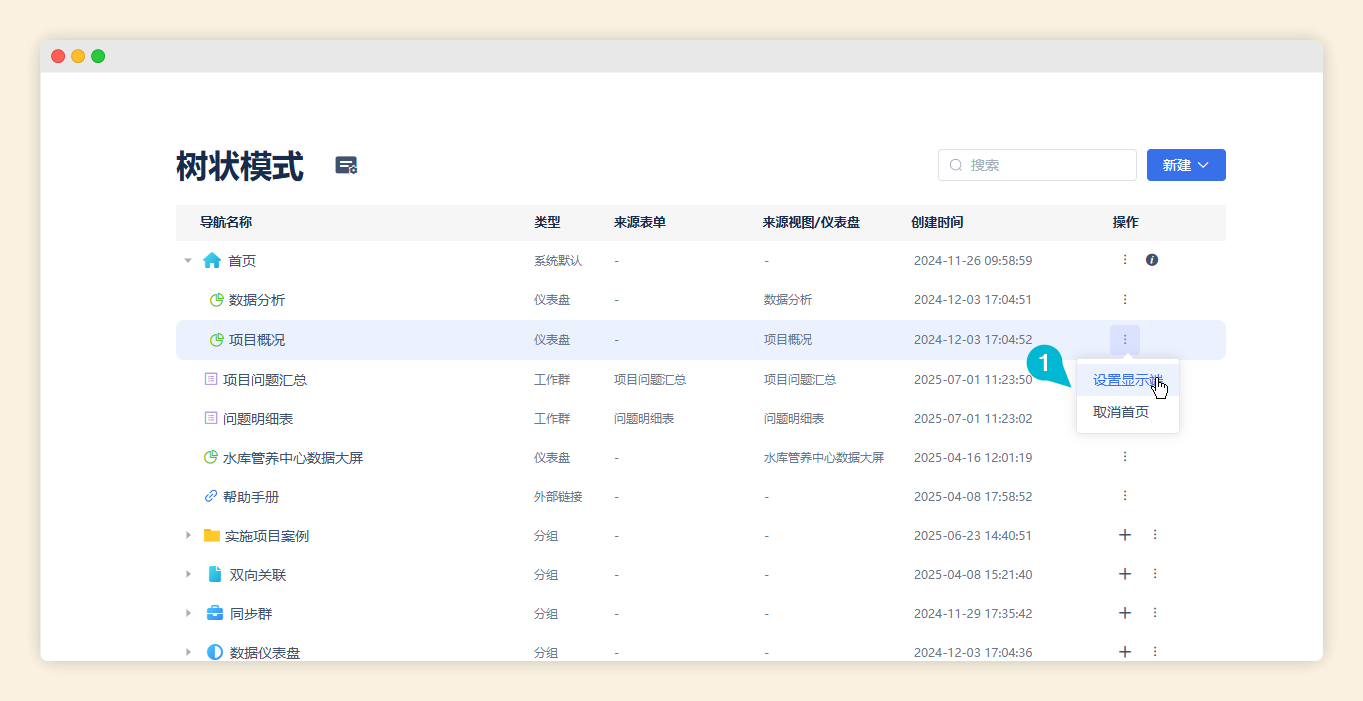Choose 取消首页 in the popup menu
Image resolution: width=1363 pixels, height=701 pixels.
pyautogui.click(x=1120, y=413)
